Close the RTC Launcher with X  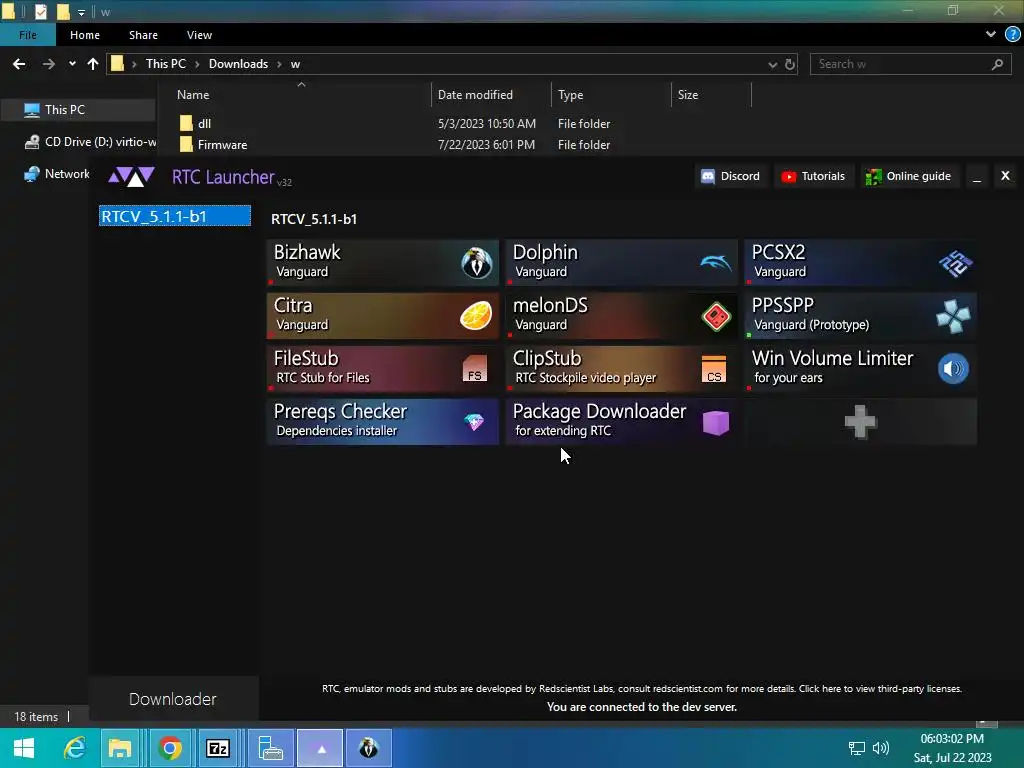pos(1006,176)
